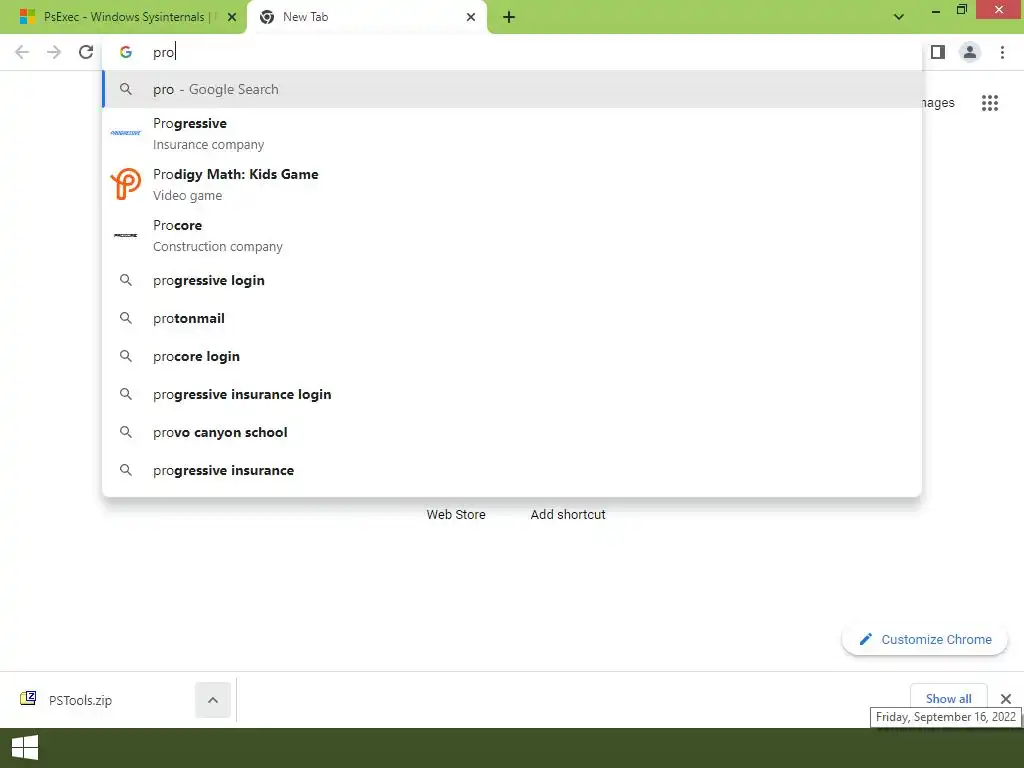Viewport: 1024px width, 768px height.
Task: Select the progressive login suggestion
Action: click(x=512, y=280)
